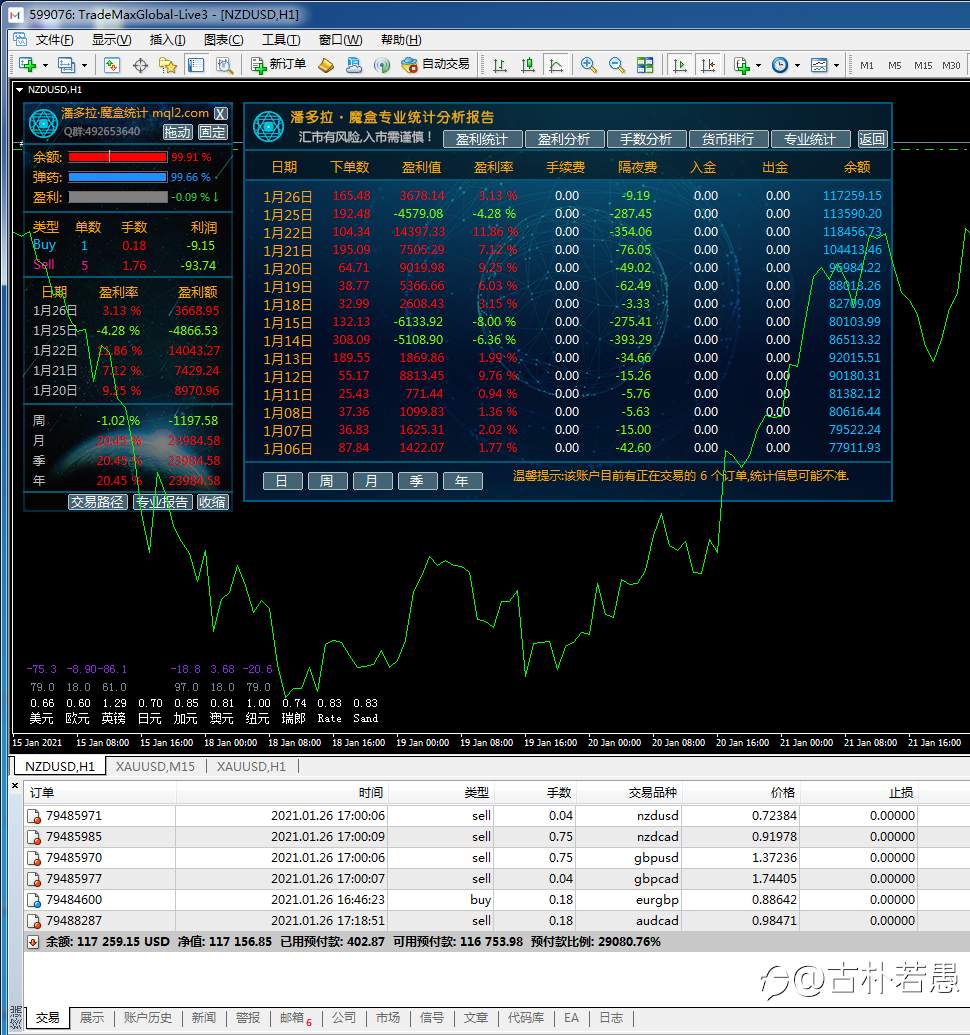Open the 专业统计 tab

coord(810,139)
